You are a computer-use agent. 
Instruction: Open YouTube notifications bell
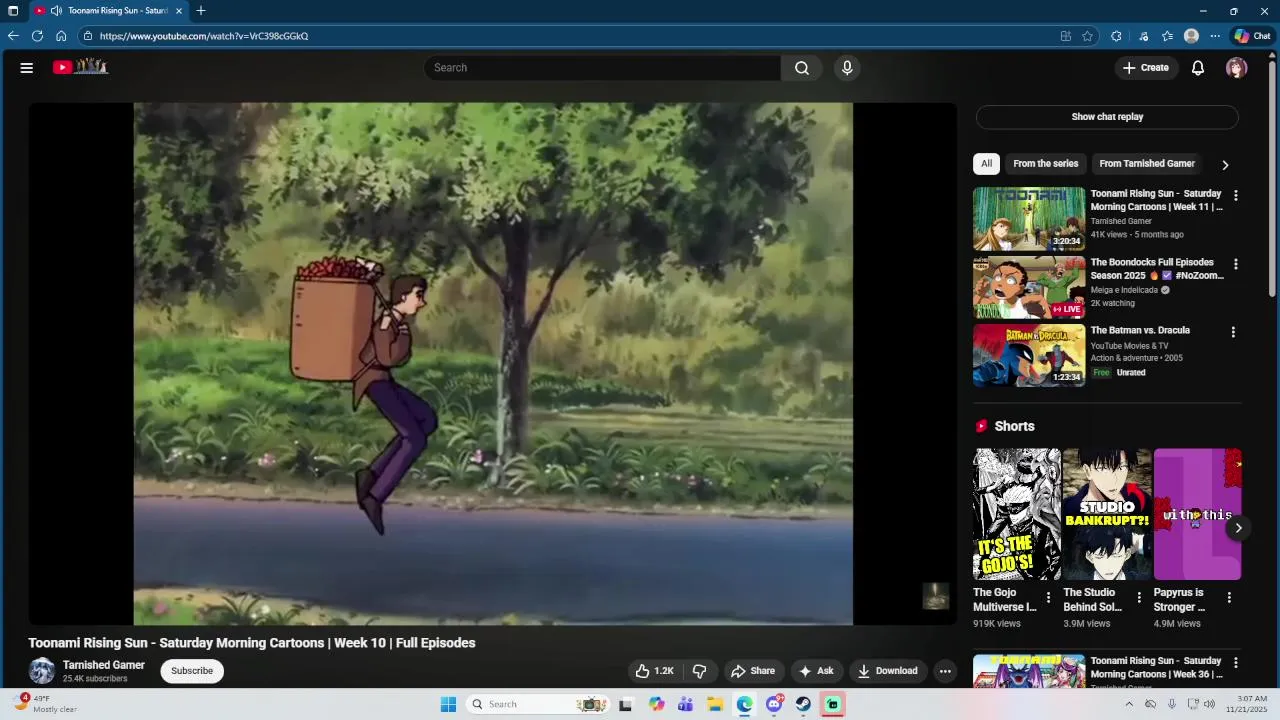coord(1198,68)
